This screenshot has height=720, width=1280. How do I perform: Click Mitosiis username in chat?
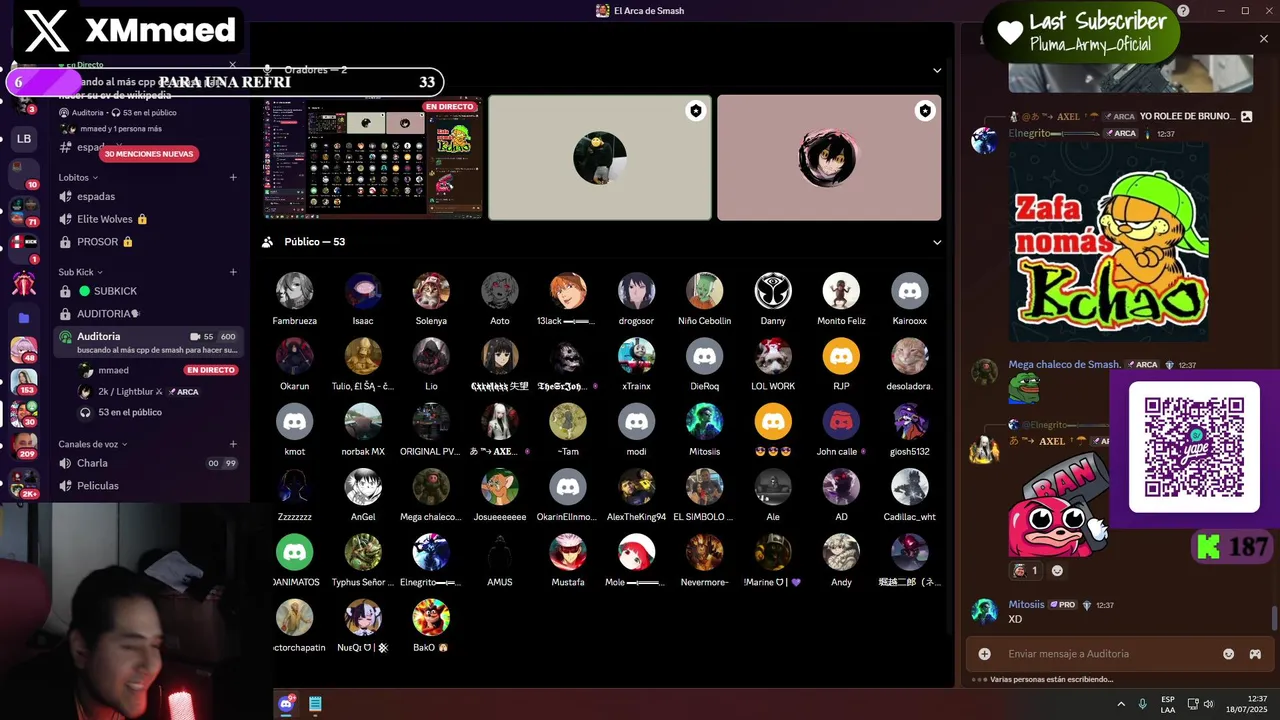[1026, 605]
